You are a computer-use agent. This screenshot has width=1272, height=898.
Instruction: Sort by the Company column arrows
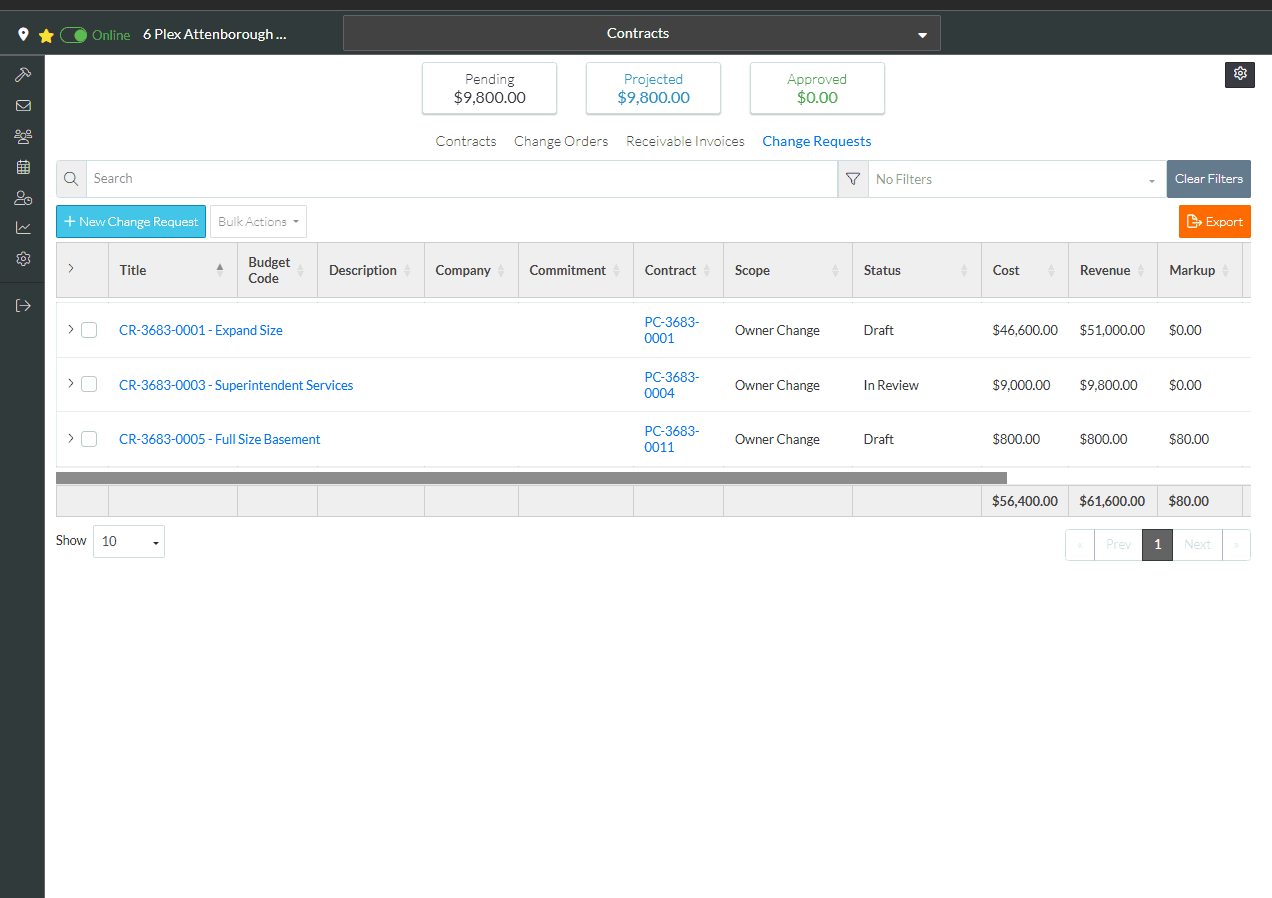click(501, 270)
